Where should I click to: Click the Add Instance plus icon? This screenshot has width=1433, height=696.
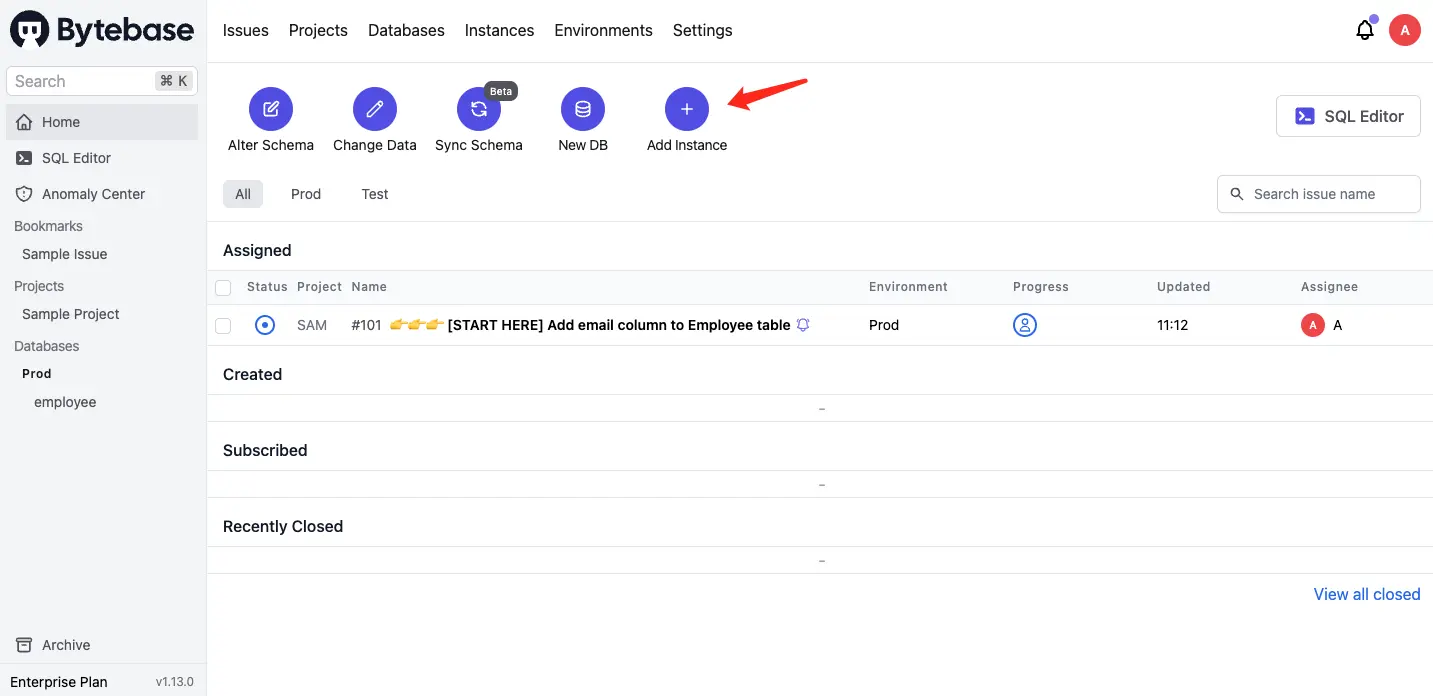pyautogui.click(x=687, y=109)
